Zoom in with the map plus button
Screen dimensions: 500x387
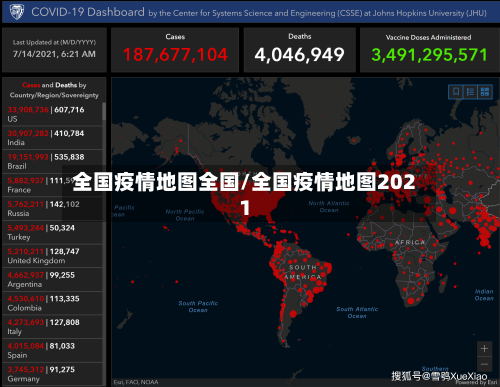point(484,349)
